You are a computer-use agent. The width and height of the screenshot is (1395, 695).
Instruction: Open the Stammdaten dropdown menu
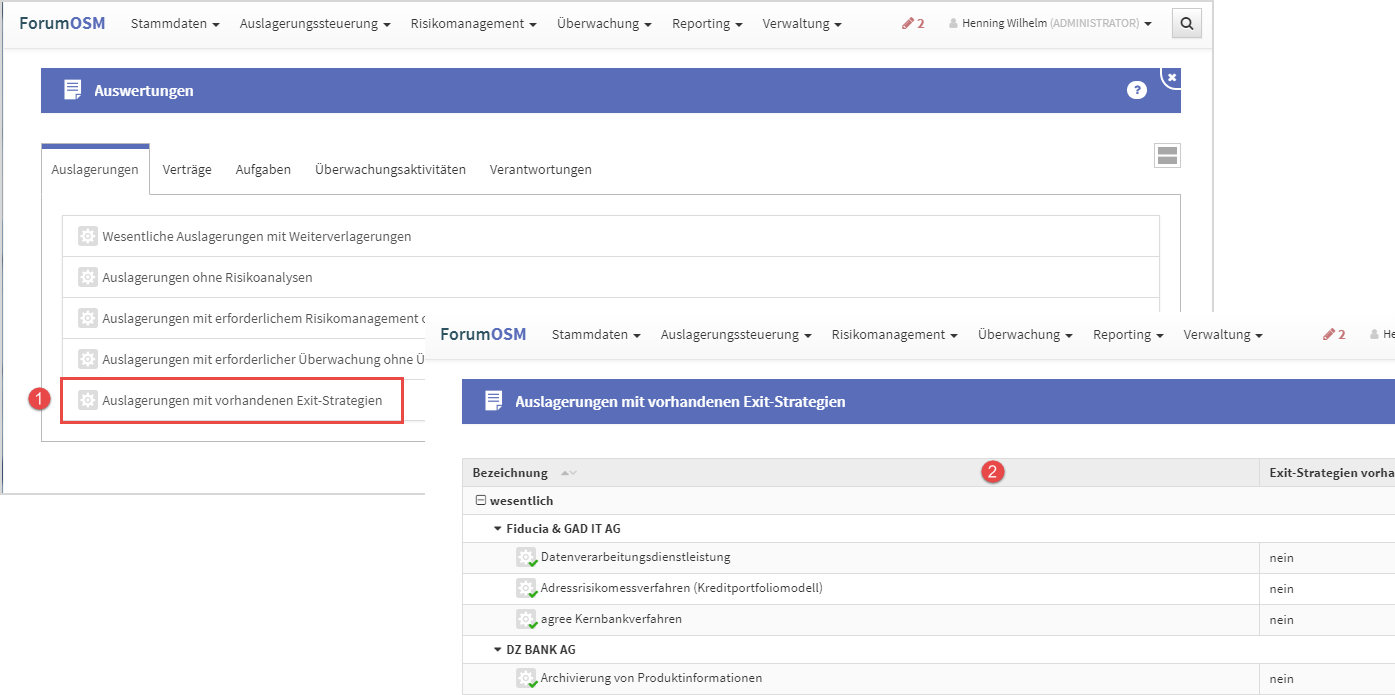click(175, 23)
